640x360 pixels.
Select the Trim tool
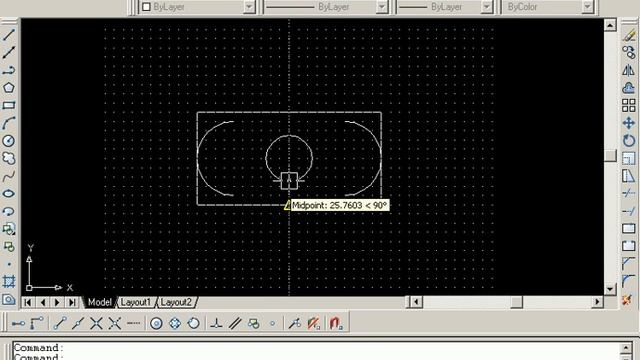point(629,193)
